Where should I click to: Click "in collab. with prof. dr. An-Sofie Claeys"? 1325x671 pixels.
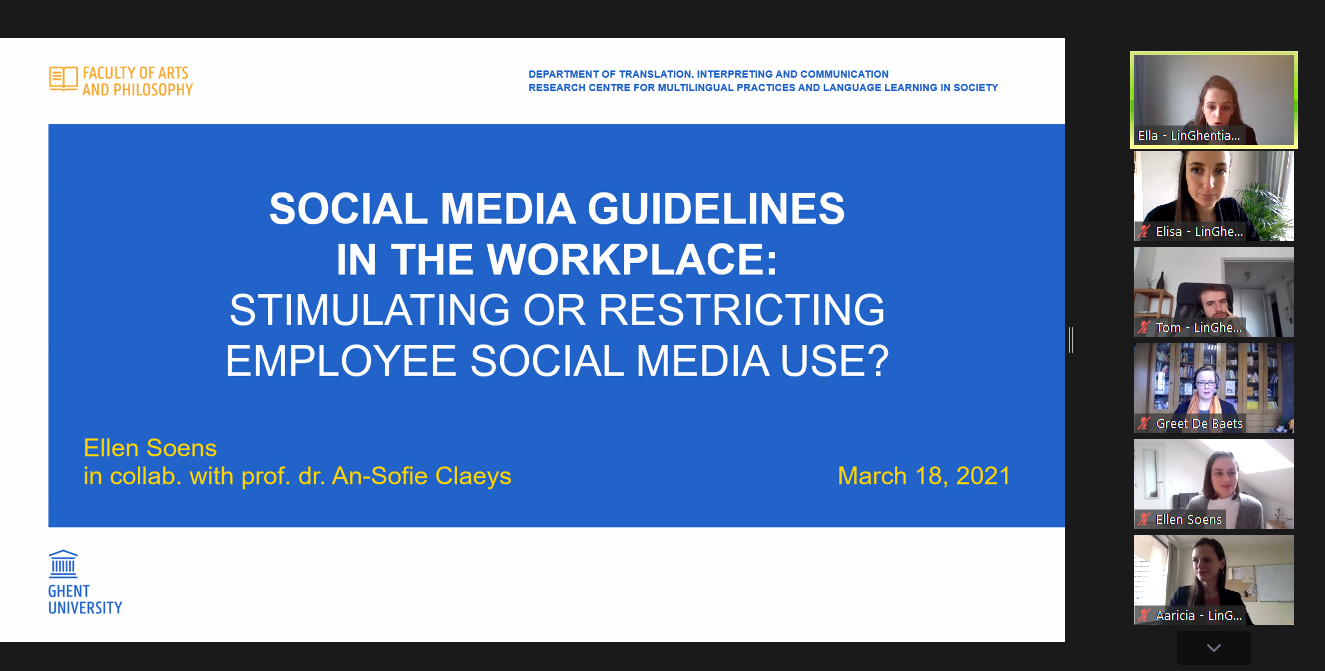tap(297, 476)
